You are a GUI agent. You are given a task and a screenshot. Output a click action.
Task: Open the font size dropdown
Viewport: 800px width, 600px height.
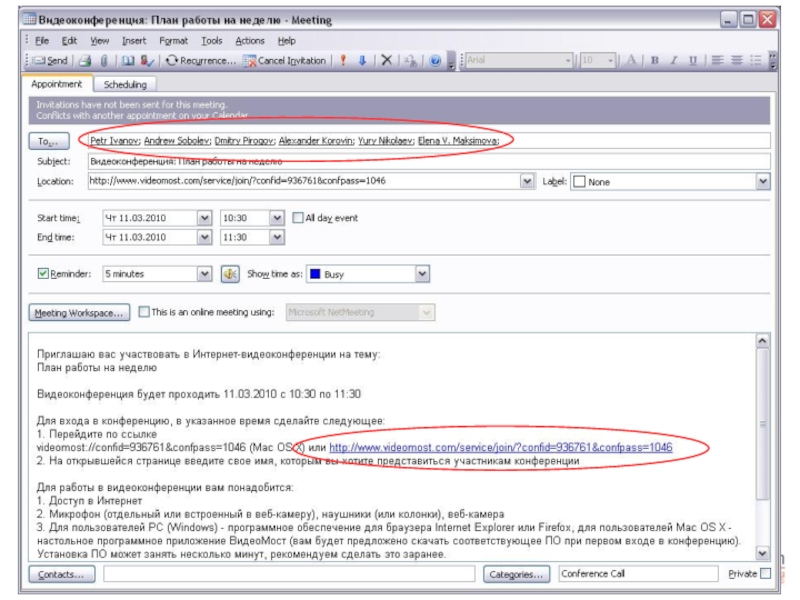click(610, 61)
